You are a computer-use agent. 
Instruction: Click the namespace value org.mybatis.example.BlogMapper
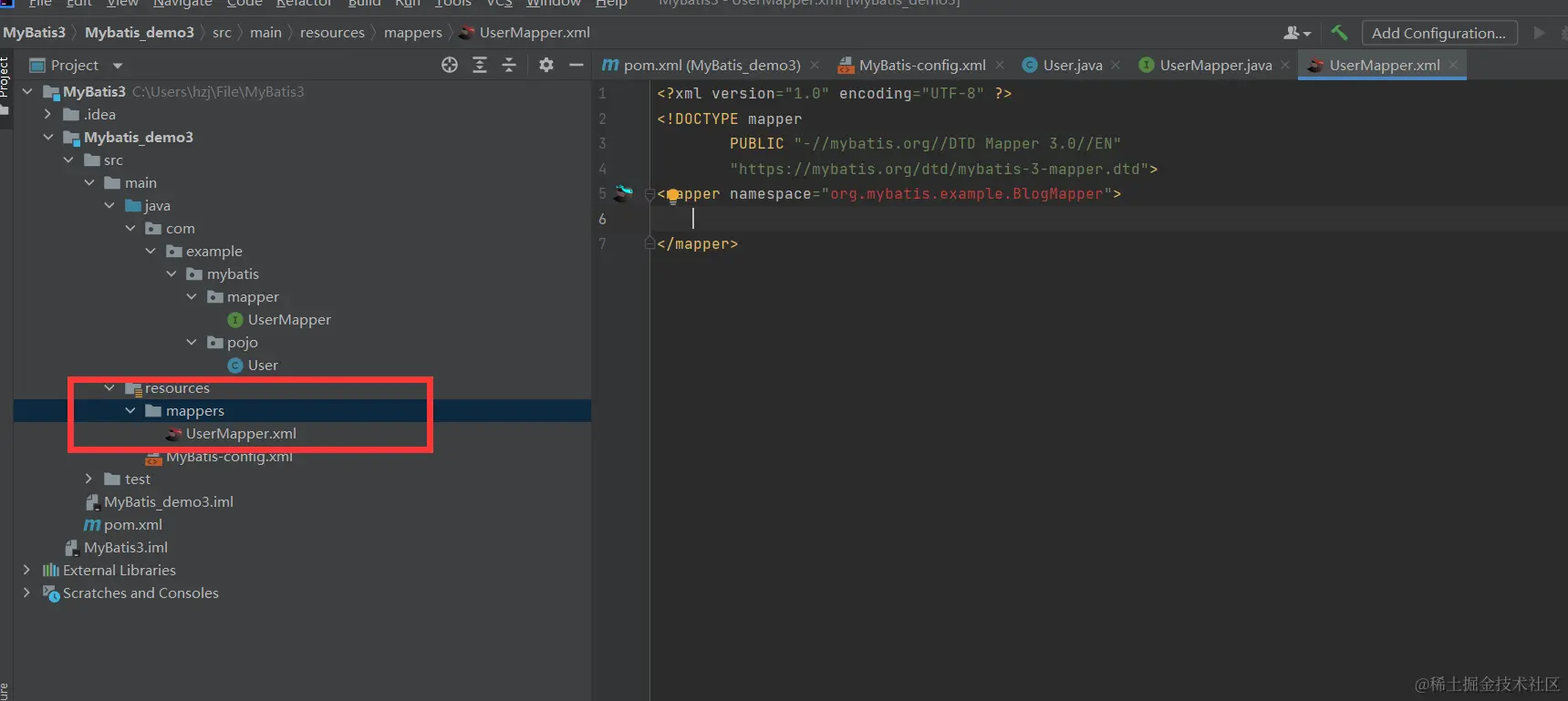pyautogui.click(x=966, y=193)
